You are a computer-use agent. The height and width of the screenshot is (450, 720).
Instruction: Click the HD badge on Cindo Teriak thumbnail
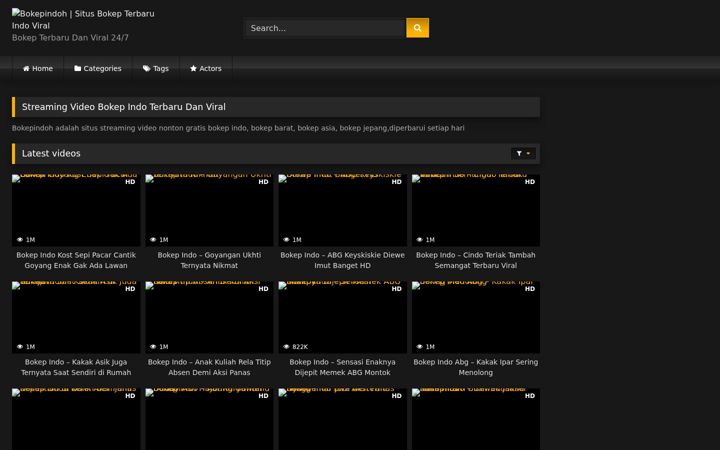click(x=530, y=182)
